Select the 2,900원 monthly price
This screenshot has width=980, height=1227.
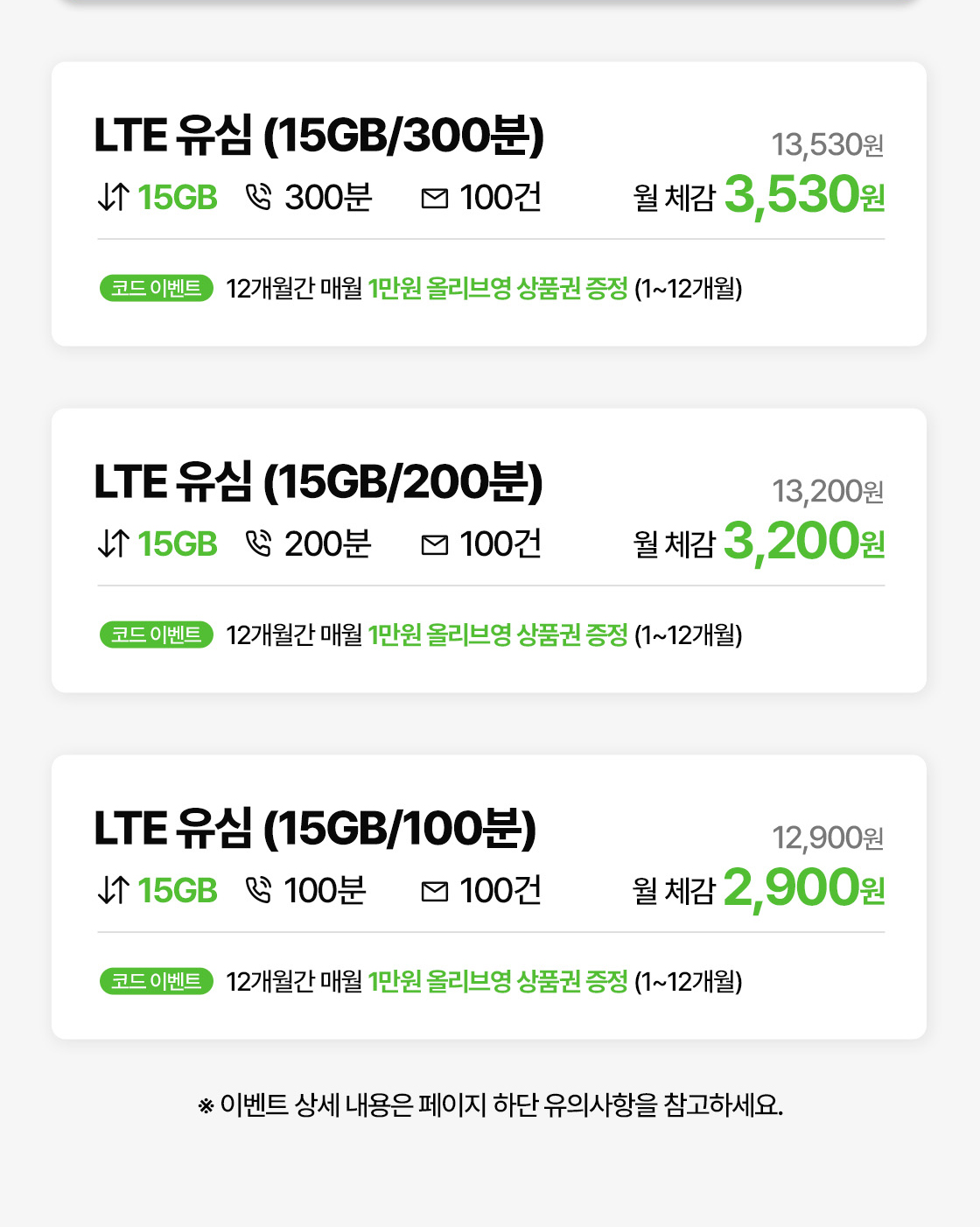pos(804,887)
